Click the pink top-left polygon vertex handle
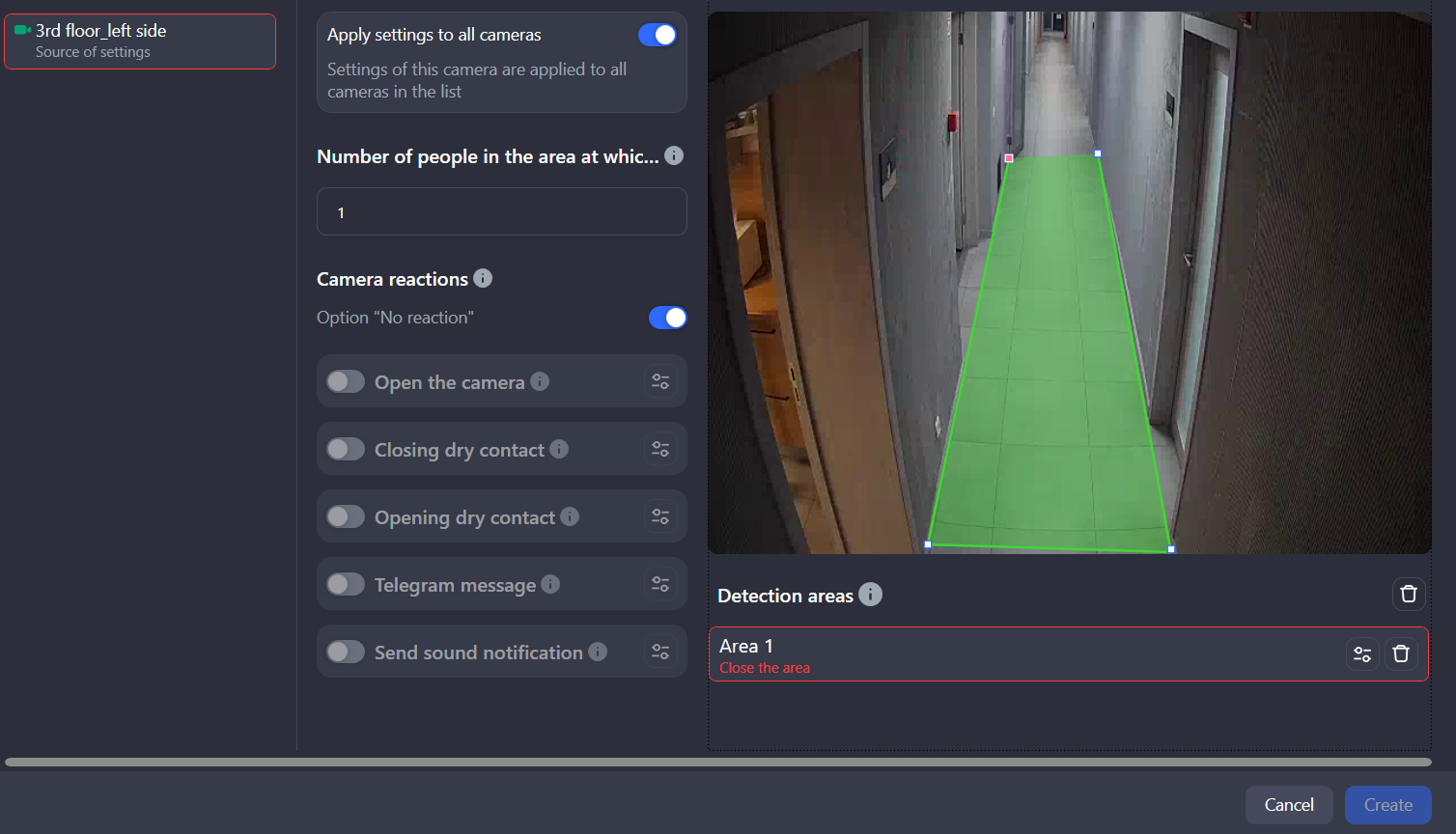 coord(1009,158)
